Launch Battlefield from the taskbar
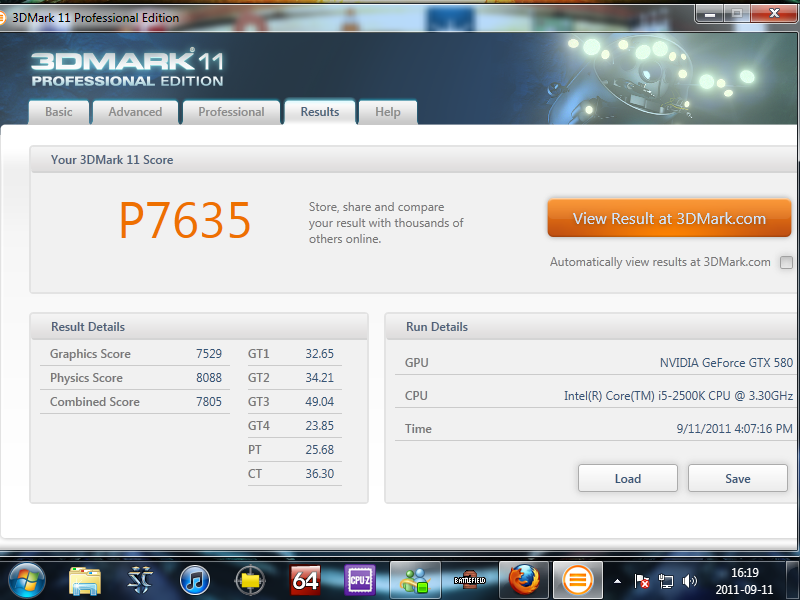 coord(469,580)
